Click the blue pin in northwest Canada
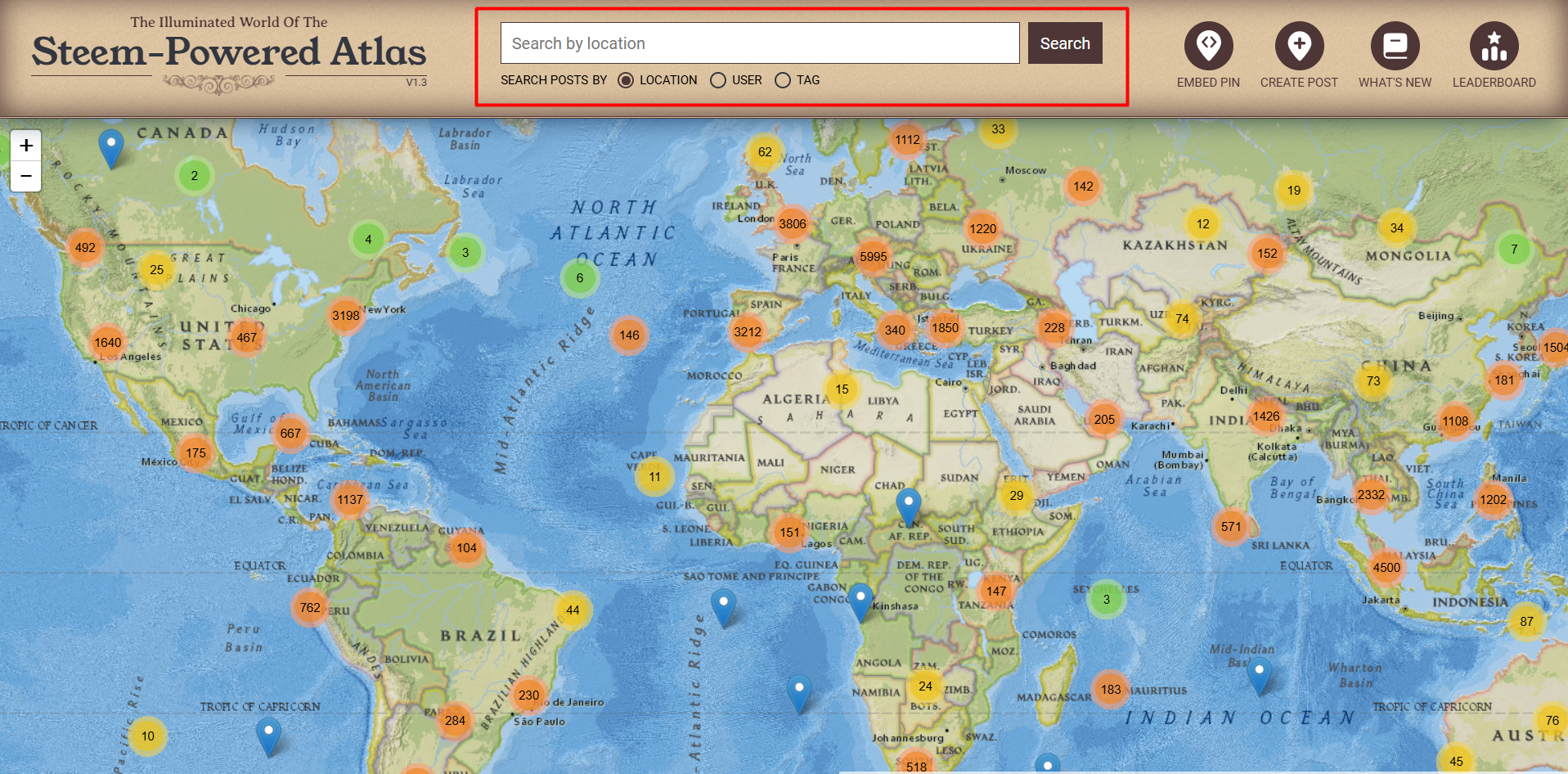Viewport: 1568px width, 774px height. click(111, 148)
